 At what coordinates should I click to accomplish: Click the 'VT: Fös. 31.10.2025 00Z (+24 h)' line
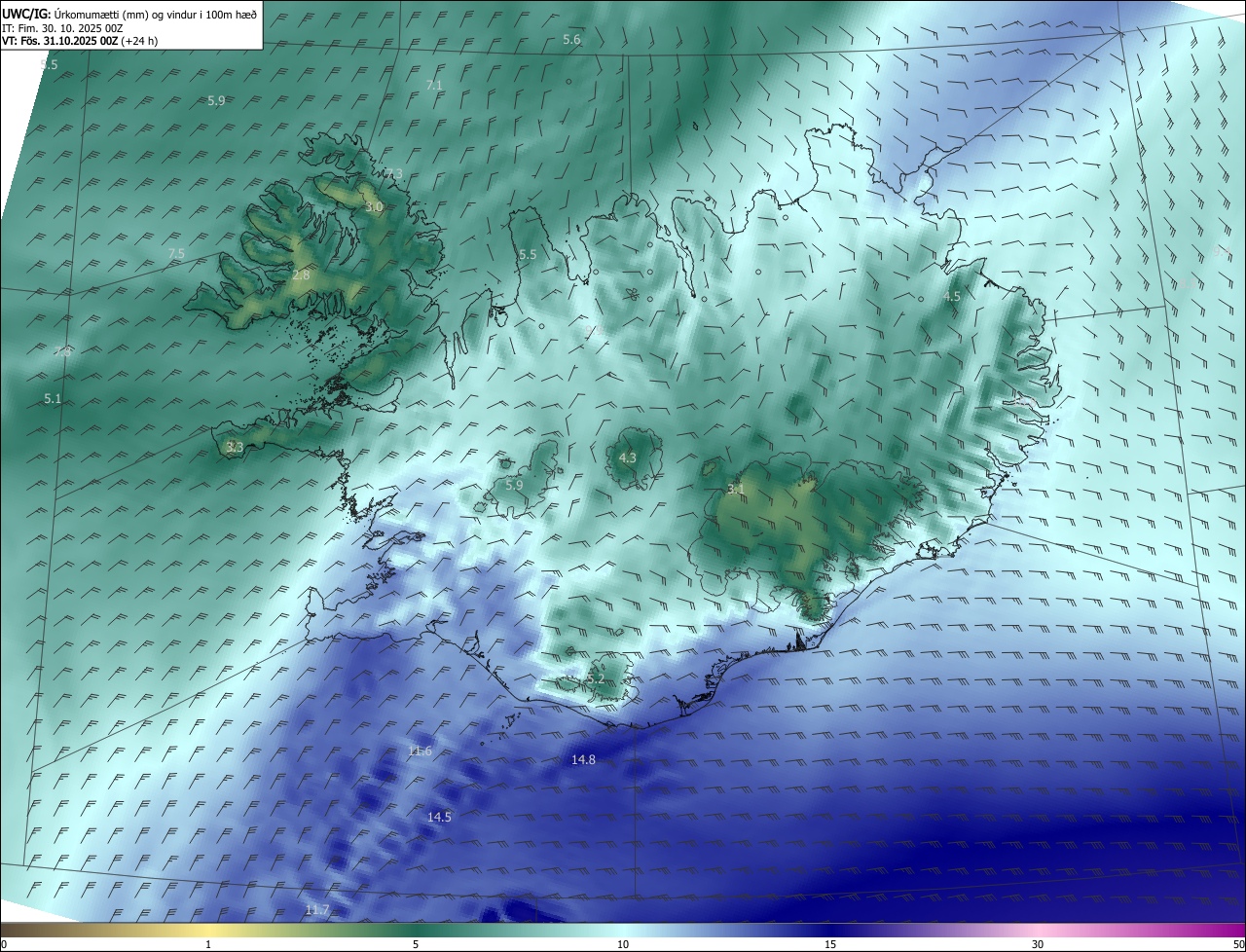pos(80,41)
